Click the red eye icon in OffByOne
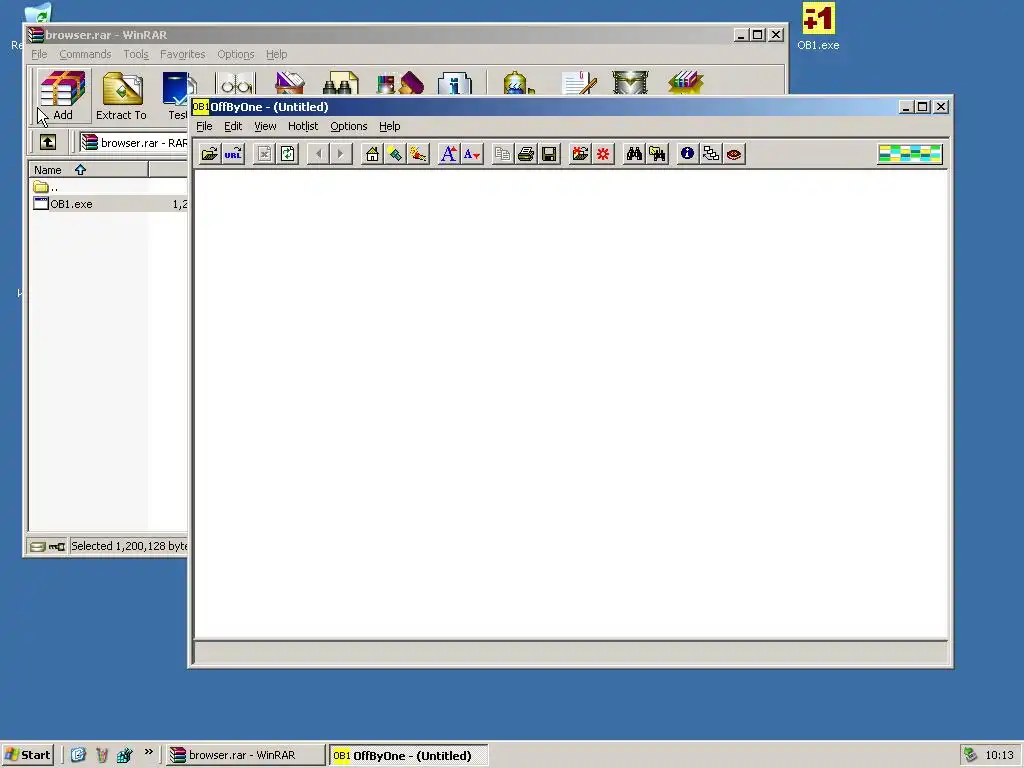This screenshot has width=1024, height=768. click(734, 154)
